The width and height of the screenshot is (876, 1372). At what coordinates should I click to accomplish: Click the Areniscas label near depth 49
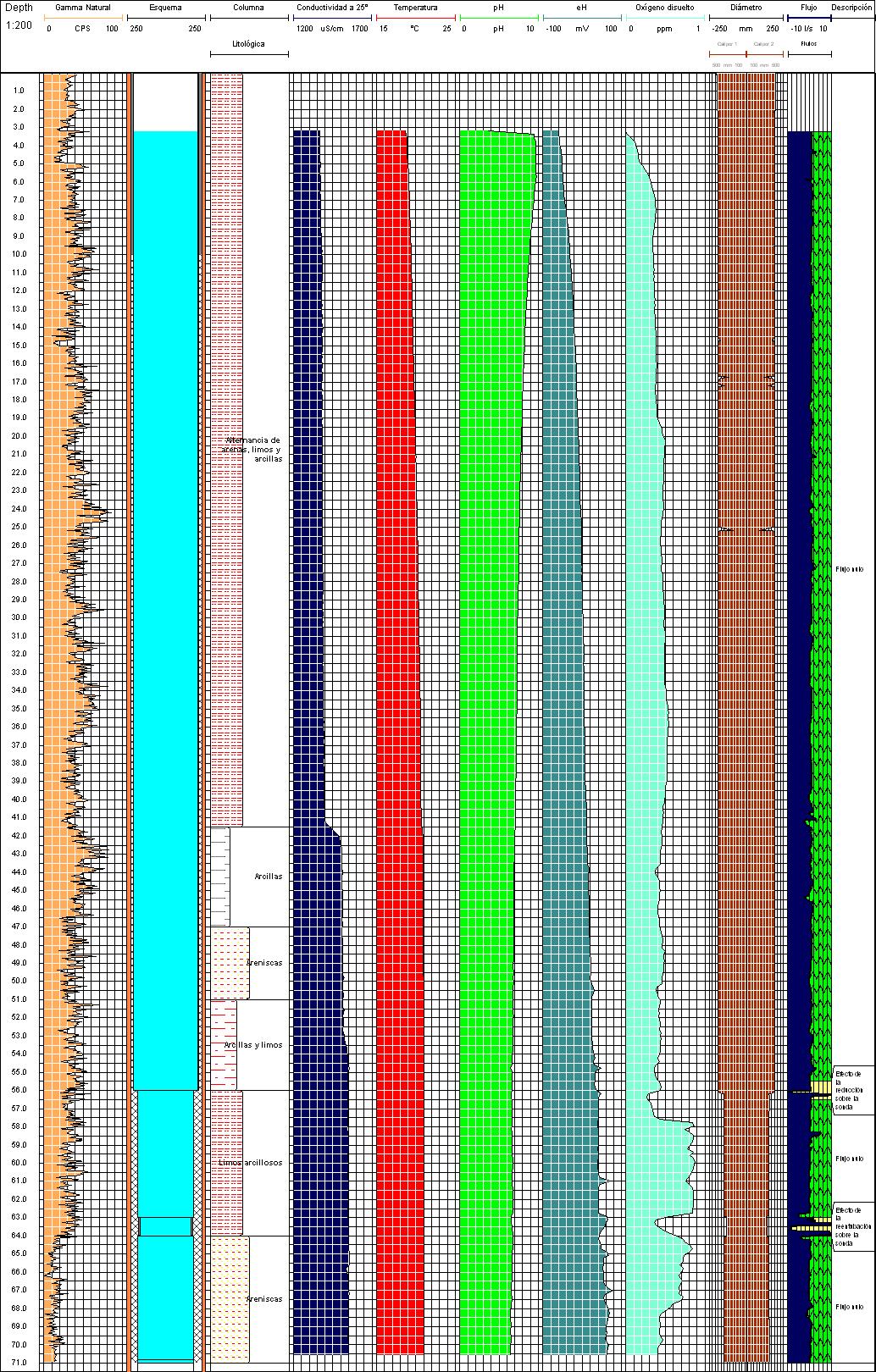[x=264, y=963]
